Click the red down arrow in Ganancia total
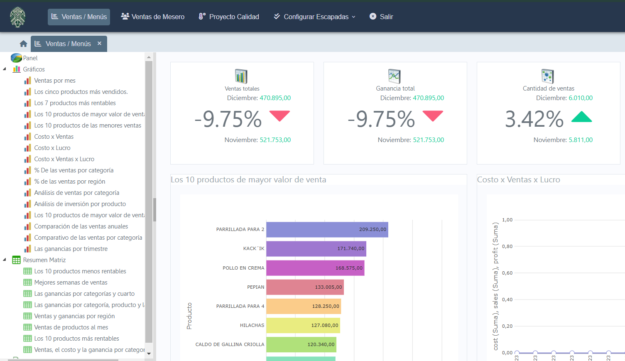This screenshot has height=361, width=625. (x=433, y=116)
